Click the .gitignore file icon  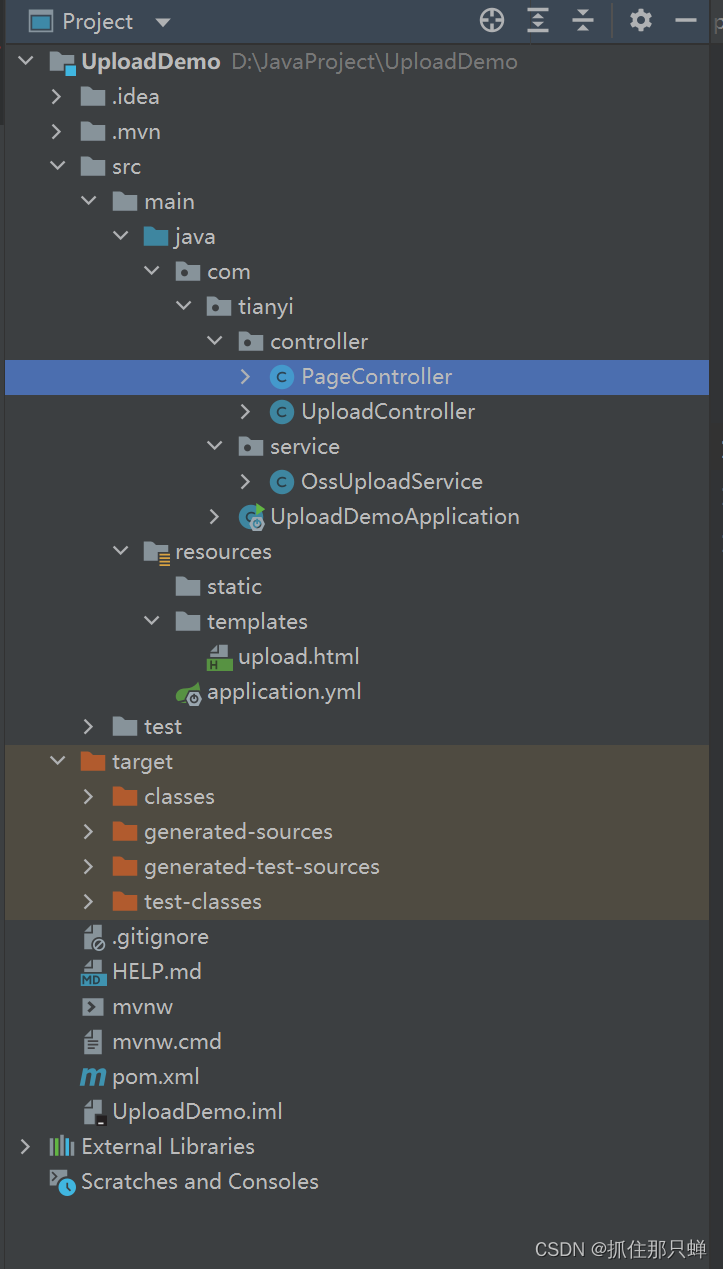94,937
